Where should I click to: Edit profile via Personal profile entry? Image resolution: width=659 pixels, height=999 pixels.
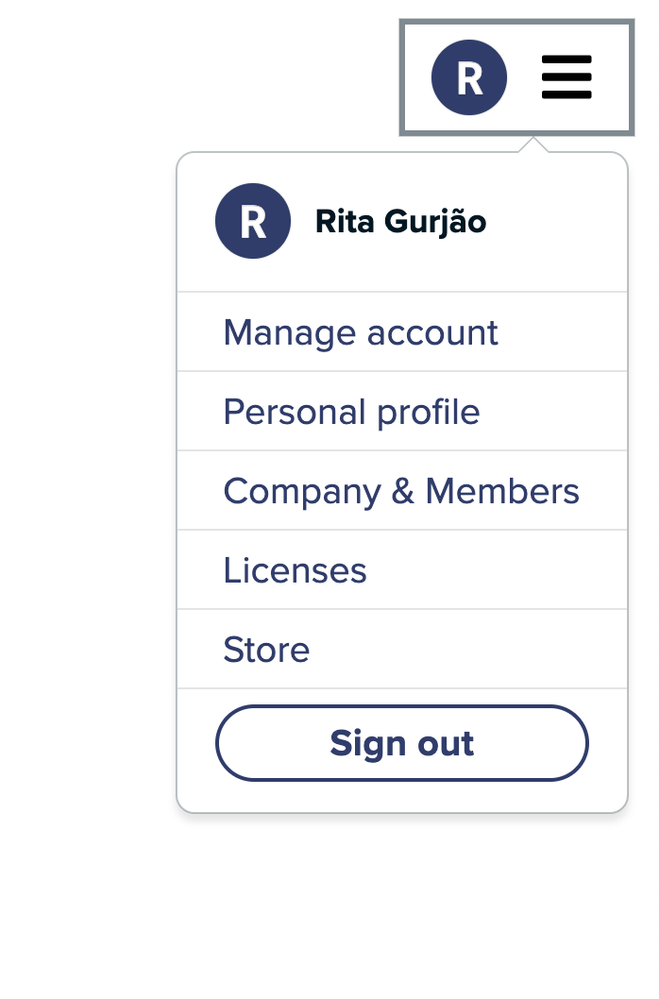(402, 411)
